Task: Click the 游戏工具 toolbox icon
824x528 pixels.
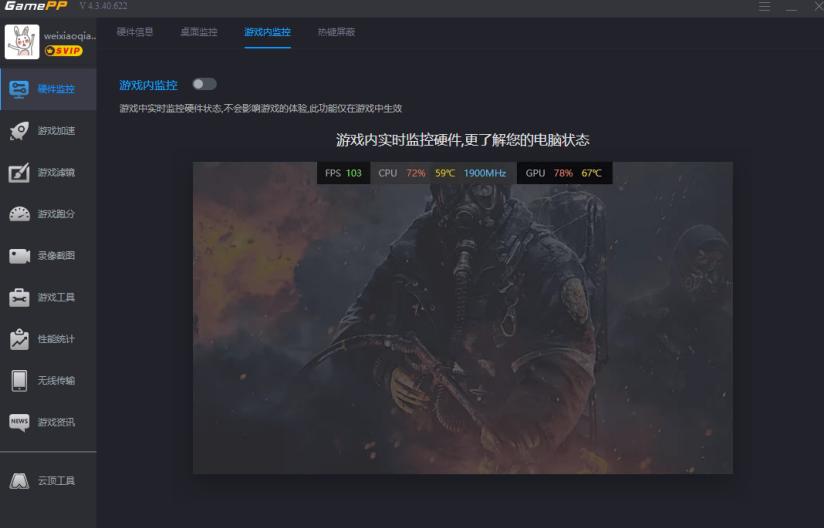Action: [x=19, y=297]
